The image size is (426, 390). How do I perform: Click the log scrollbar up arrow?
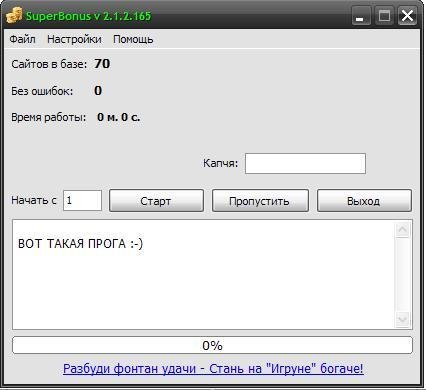[402, 229]
